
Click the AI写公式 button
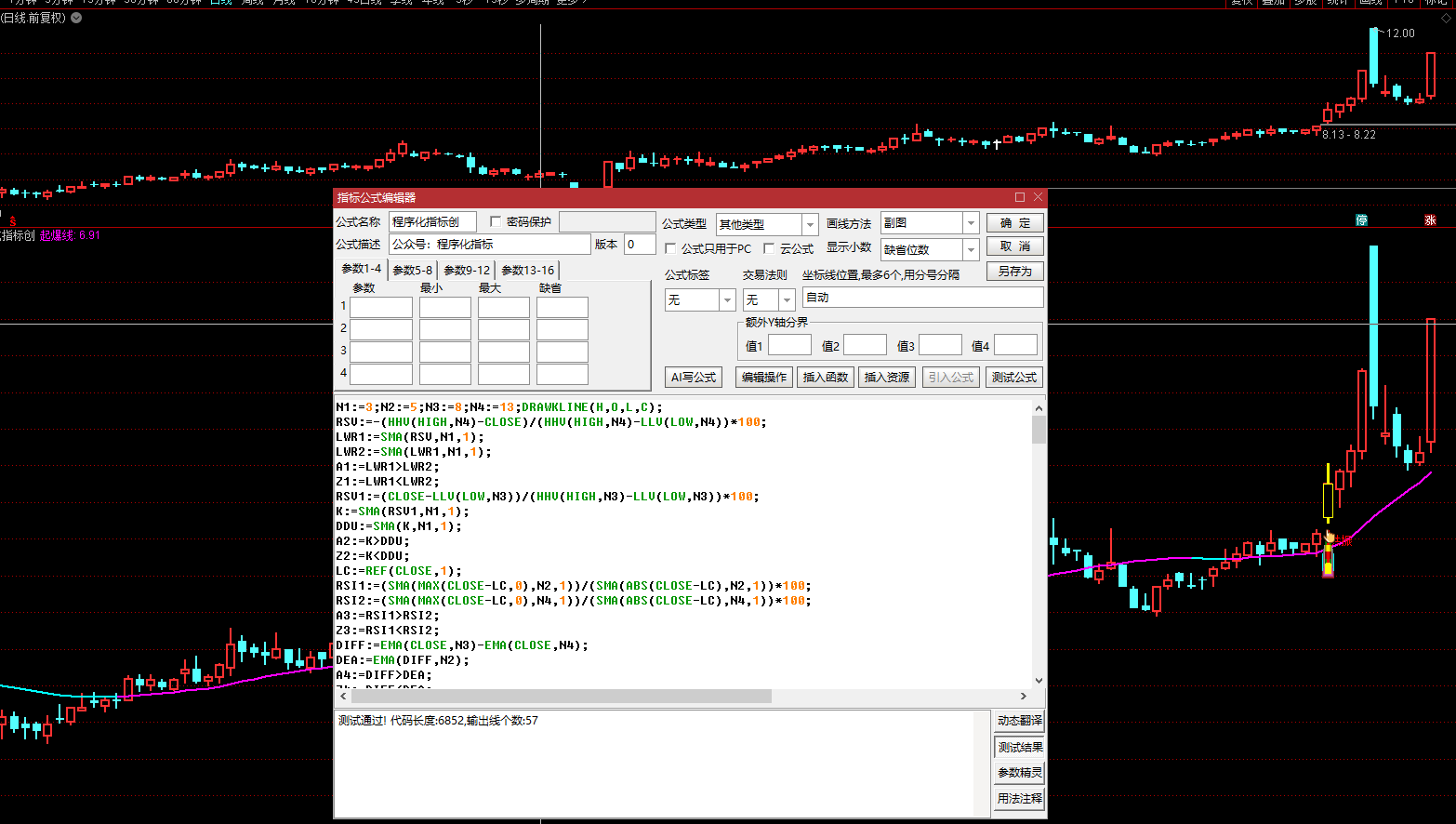694,377
